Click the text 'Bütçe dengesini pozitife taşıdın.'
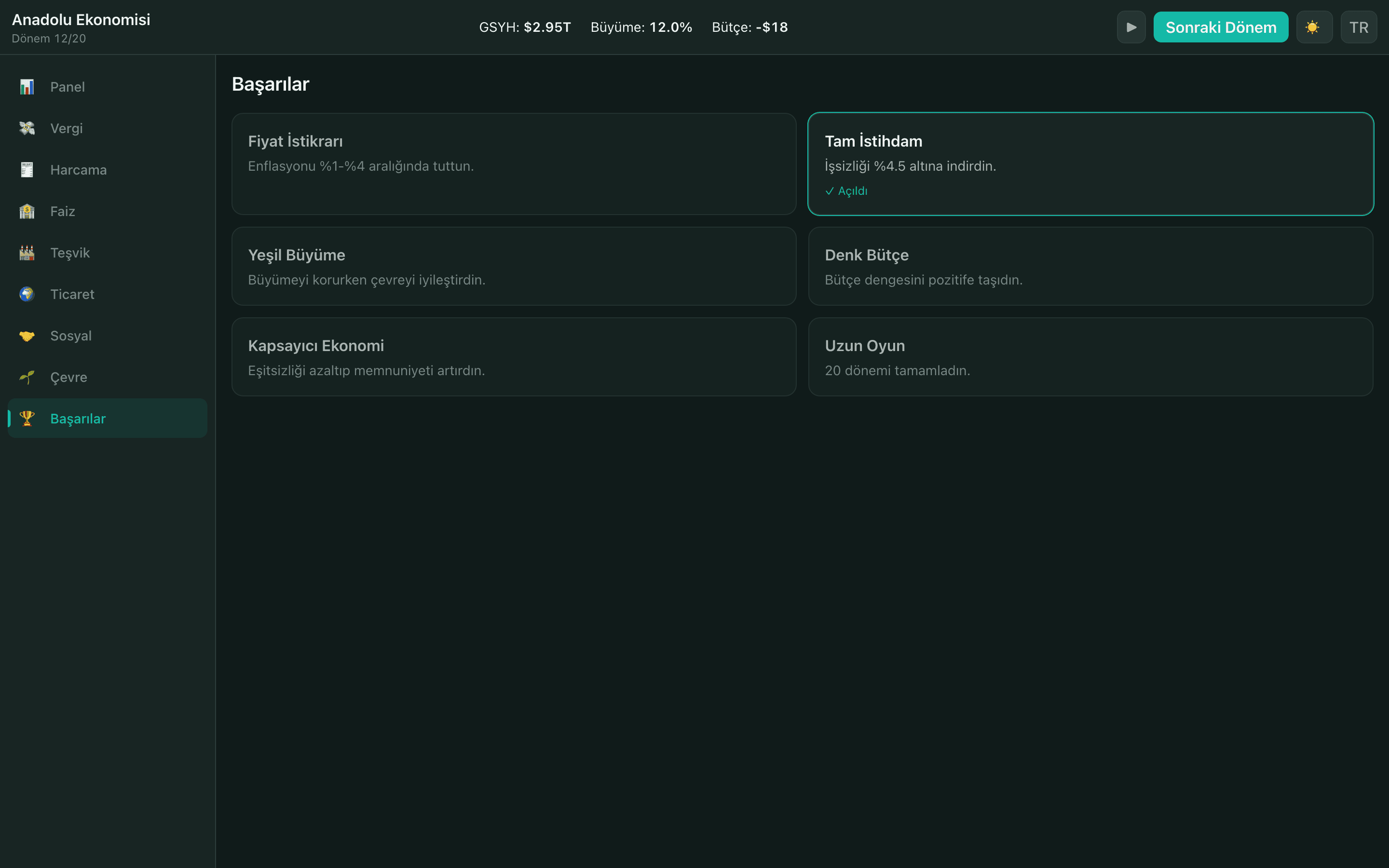Viewport: 1389px width, 868px height. 924,280
